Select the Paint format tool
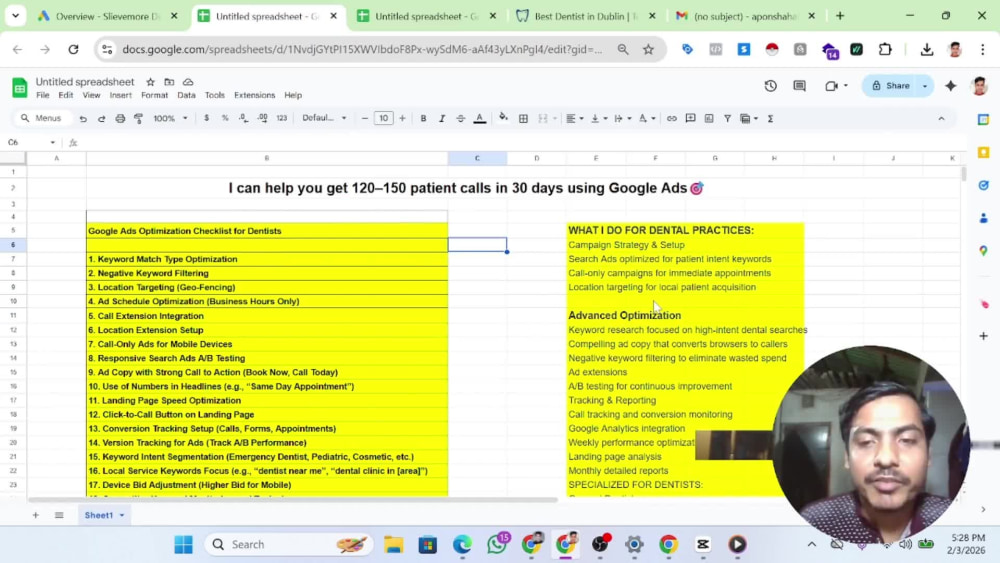 coord(138,119)
